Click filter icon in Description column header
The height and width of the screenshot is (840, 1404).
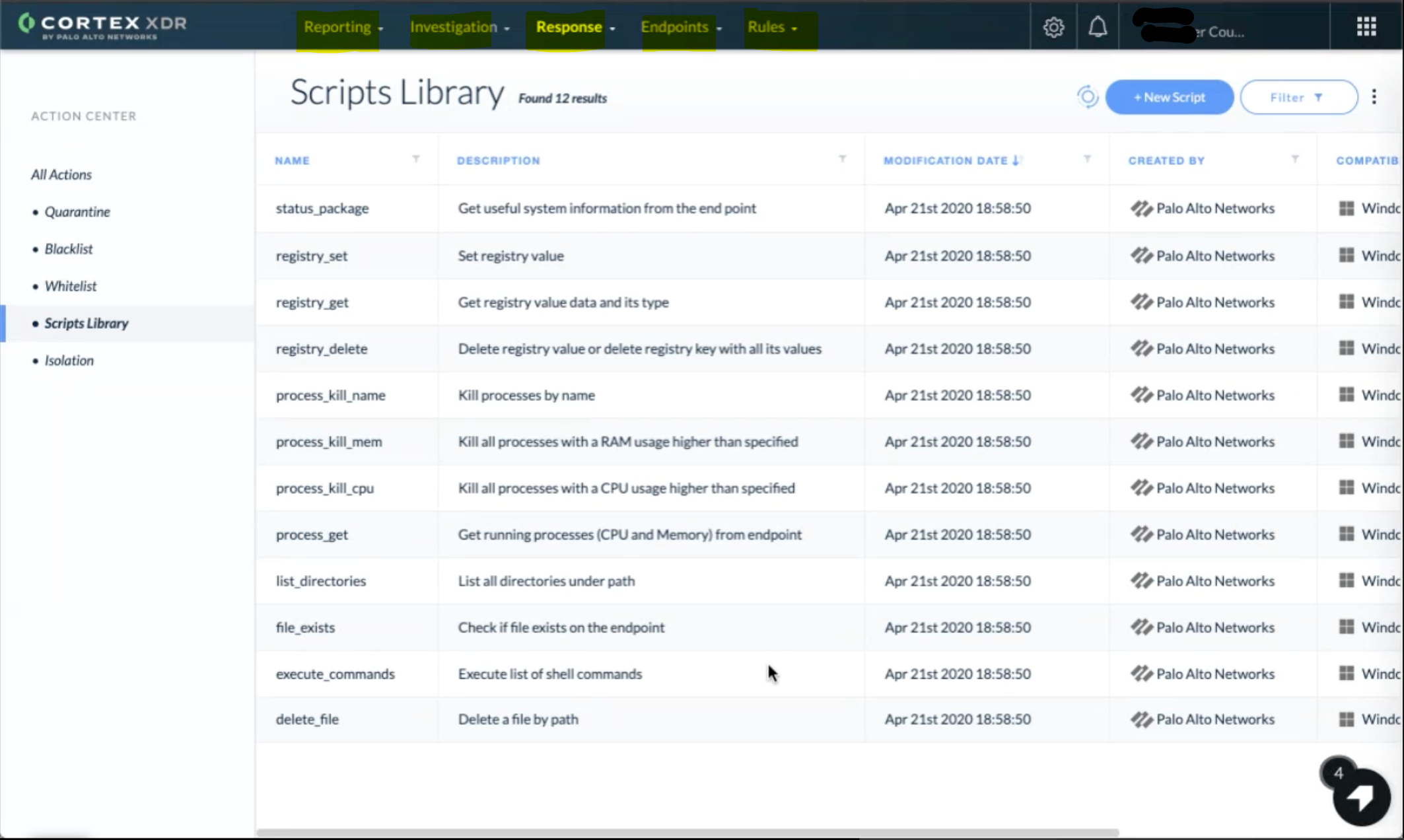pyautogui.click(x=842, y=159)
